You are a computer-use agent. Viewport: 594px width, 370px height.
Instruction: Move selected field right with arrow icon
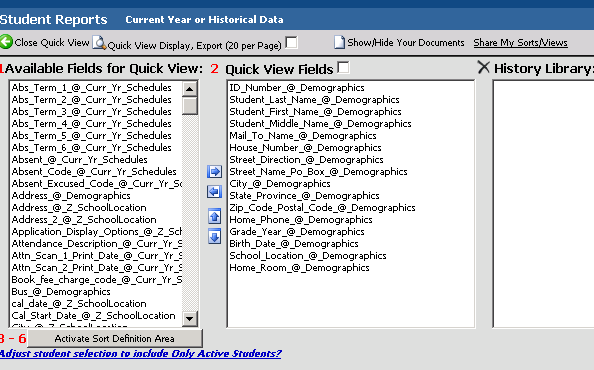click(214, 172)
